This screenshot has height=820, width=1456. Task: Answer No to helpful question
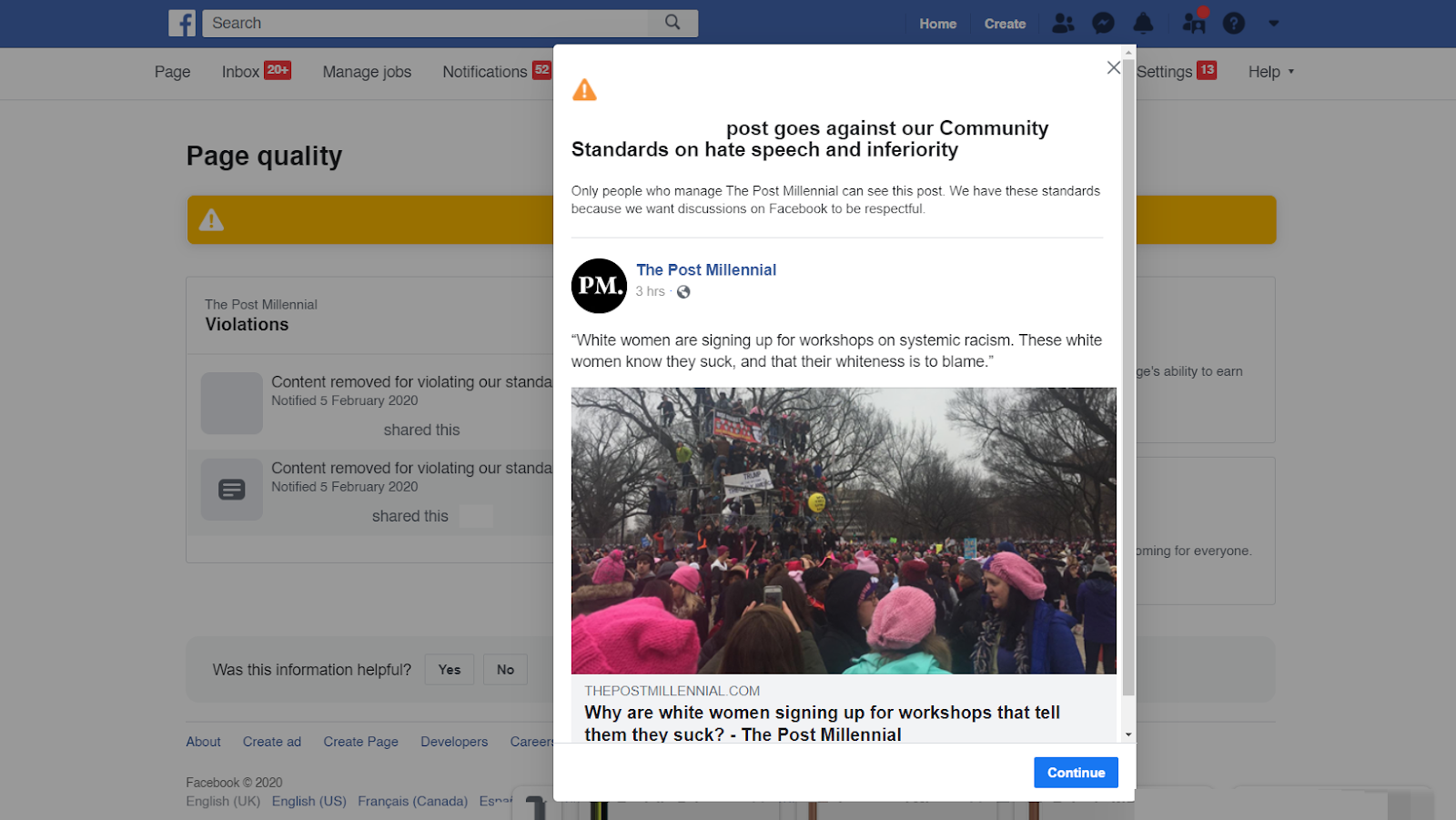pyautogui.click(x=506, y=670)
